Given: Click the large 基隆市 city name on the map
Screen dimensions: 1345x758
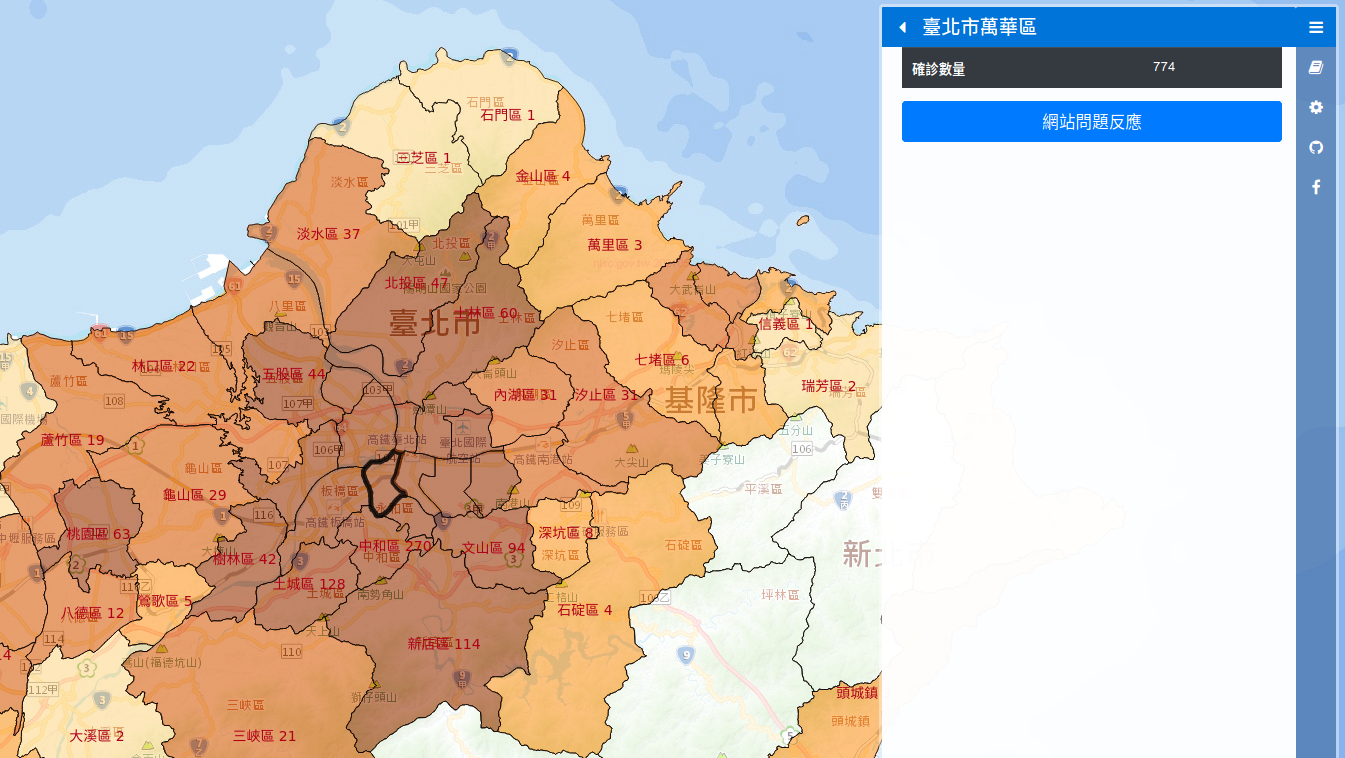Looking at the screenshot, I should (711, 401).
